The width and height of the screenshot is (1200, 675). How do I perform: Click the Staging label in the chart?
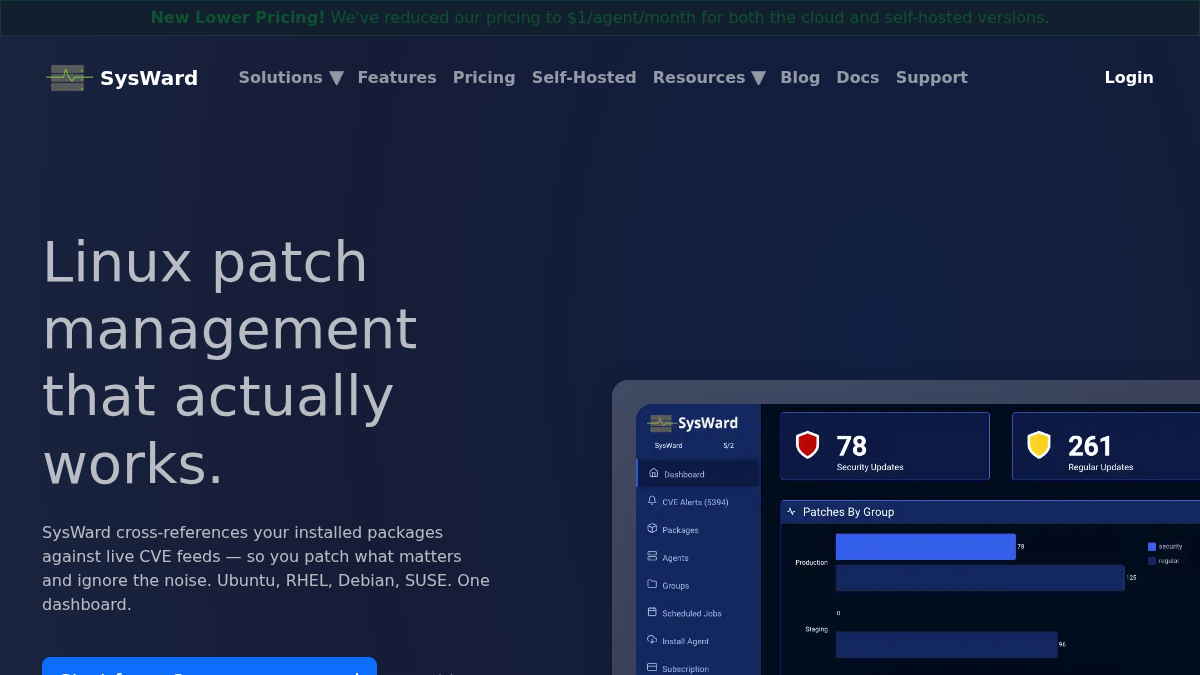pos(816,629)
